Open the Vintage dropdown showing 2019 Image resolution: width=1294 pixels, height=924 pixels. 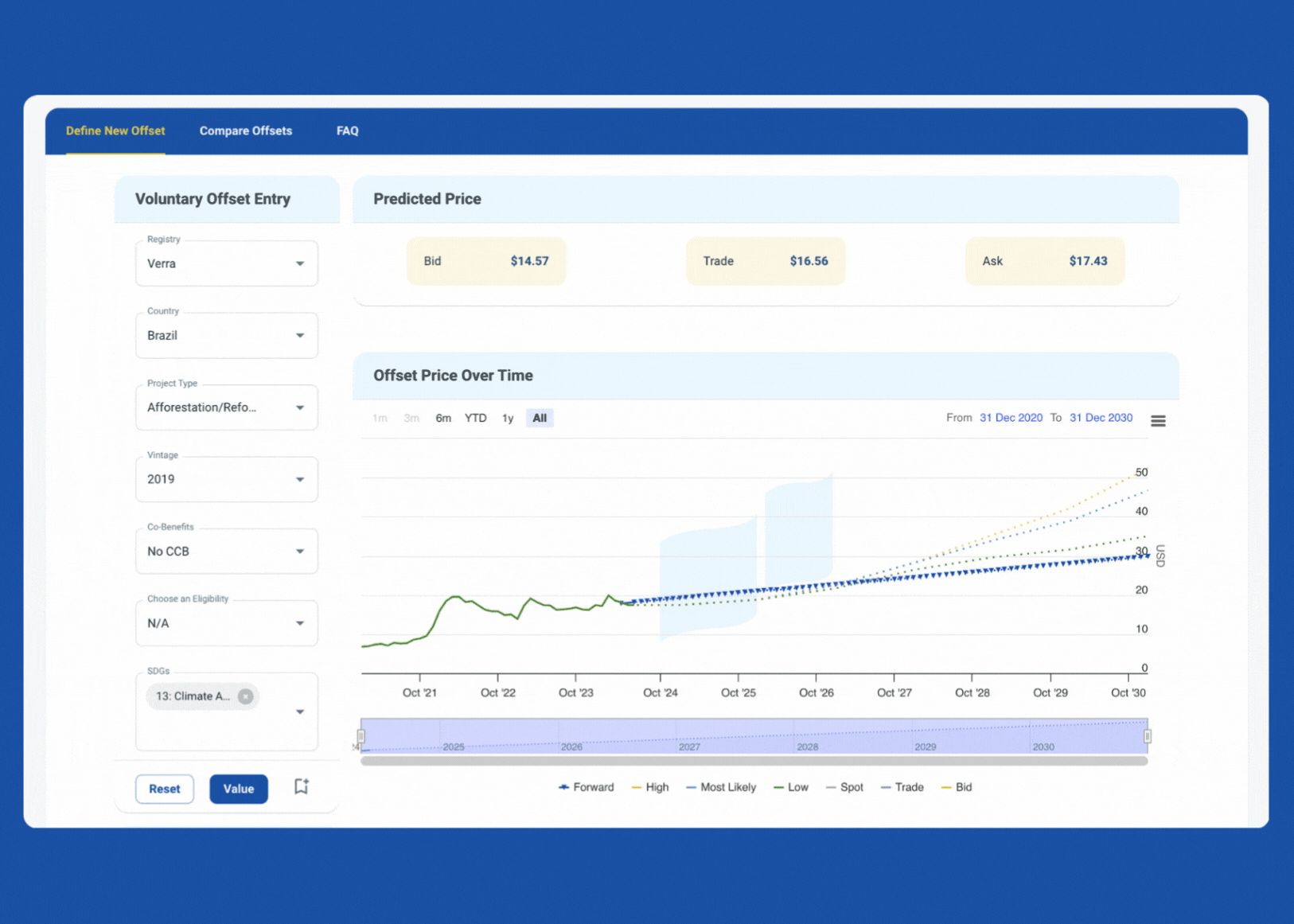(227, 479)
